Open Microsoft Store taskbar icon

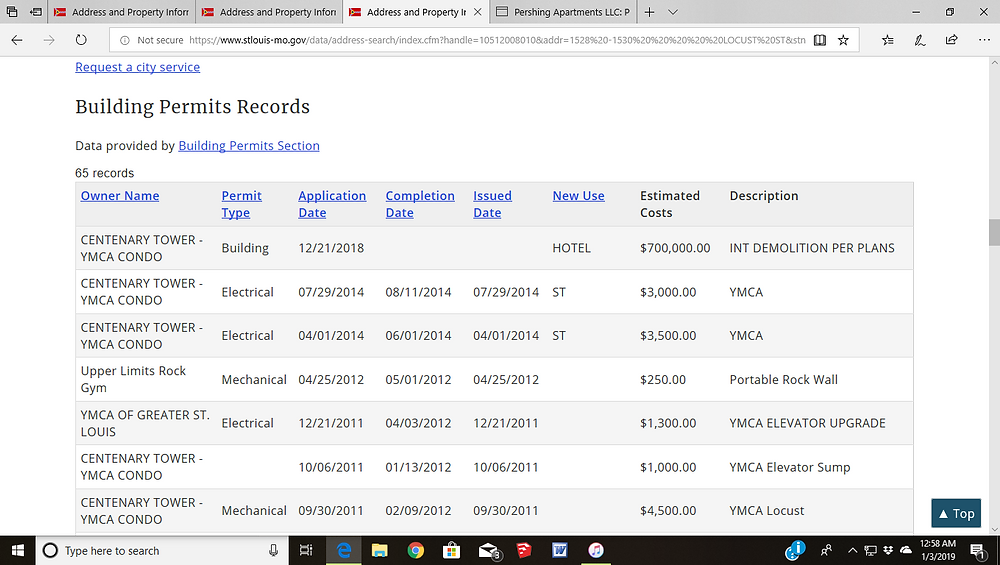(x=452, y=550)
